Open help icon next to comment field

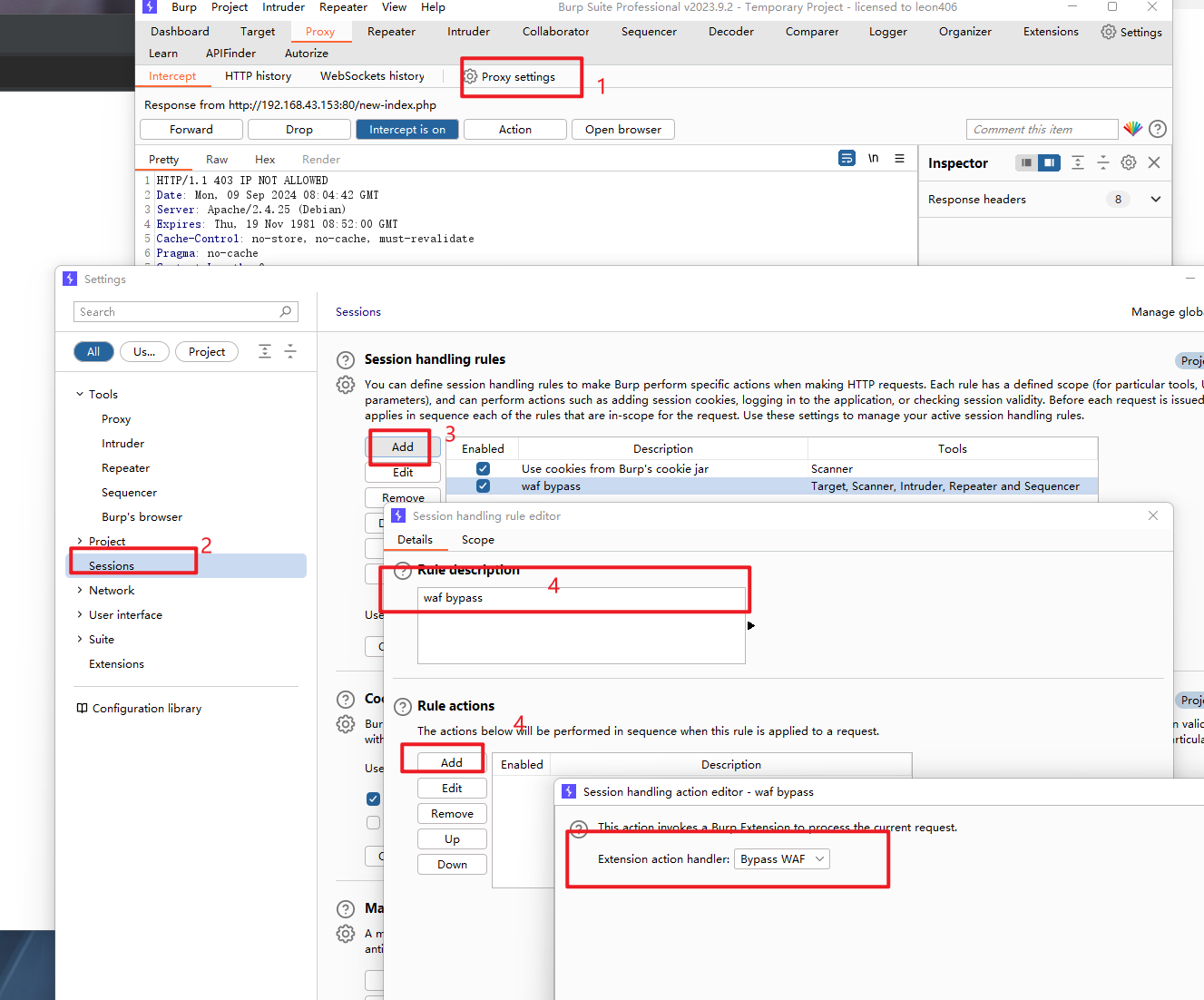point(1158,129)
